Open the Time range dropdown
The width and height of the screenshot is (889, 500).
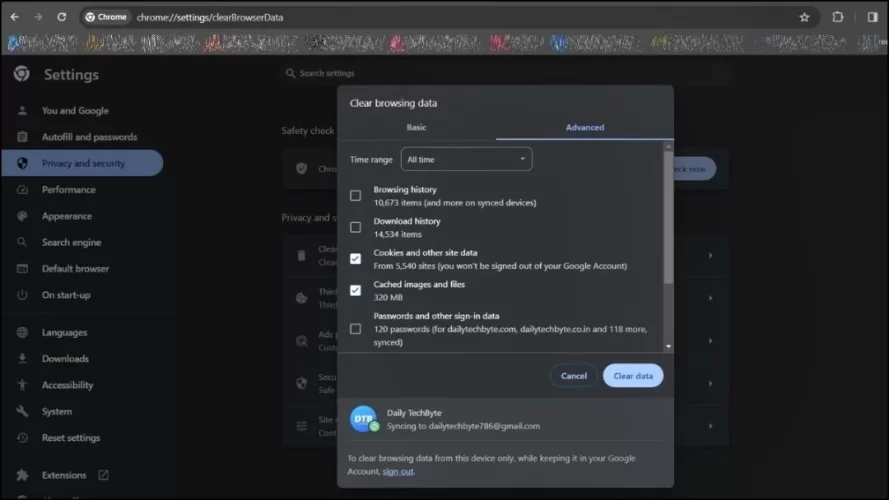pyautogui.click(x=466, y=160)
